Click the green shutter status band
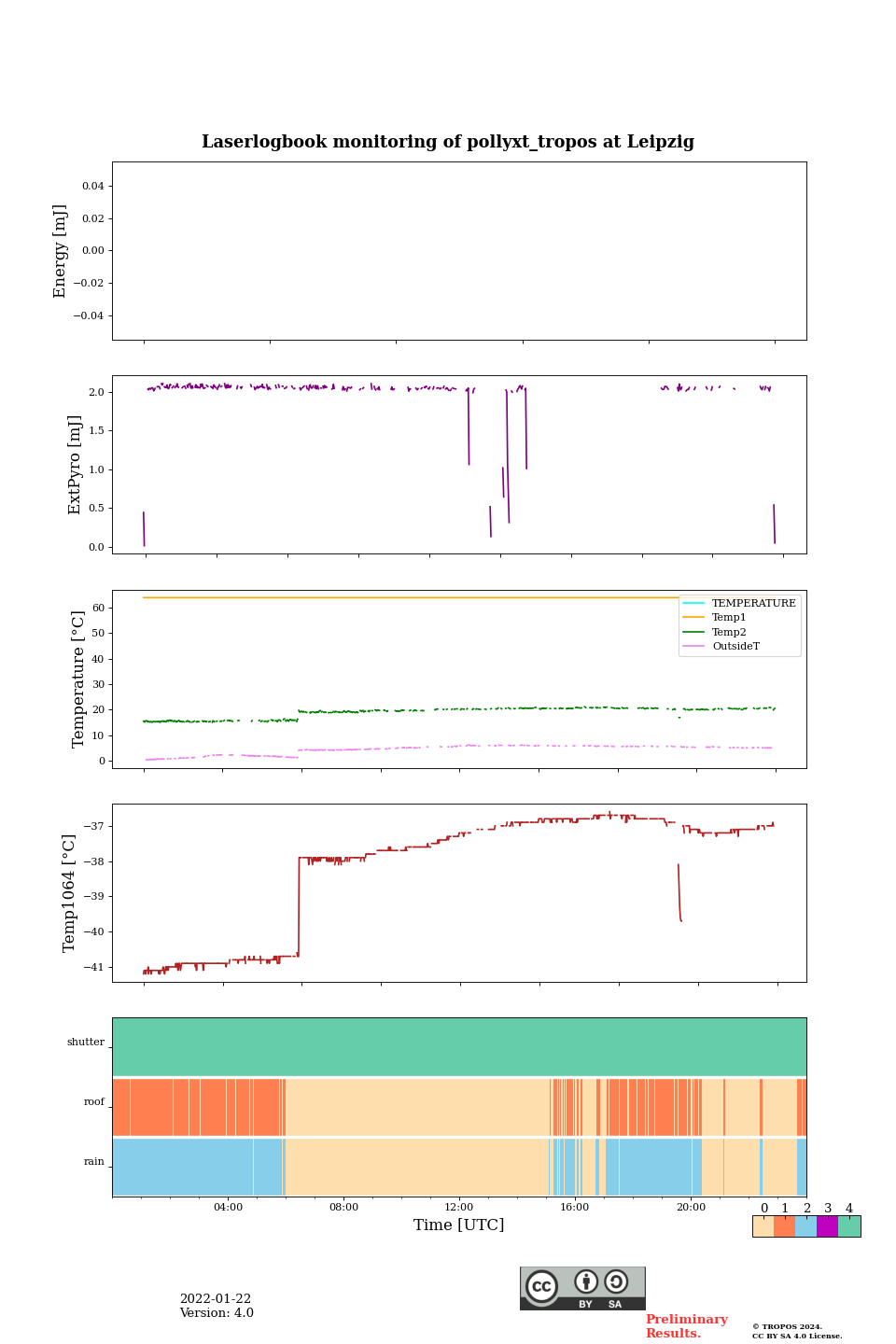This screenshot has height=1344, width=896. pos(459,1046)
